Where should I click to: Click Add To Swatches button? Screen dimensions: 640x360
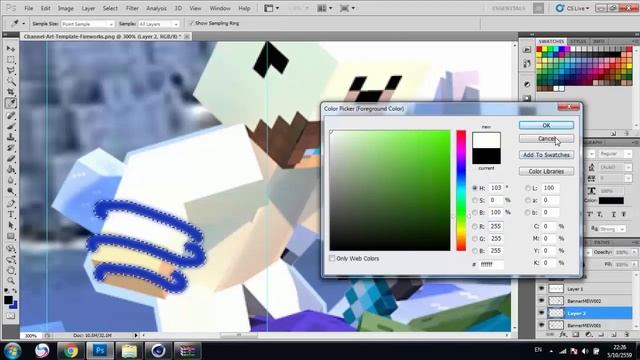tap(546, 155)
